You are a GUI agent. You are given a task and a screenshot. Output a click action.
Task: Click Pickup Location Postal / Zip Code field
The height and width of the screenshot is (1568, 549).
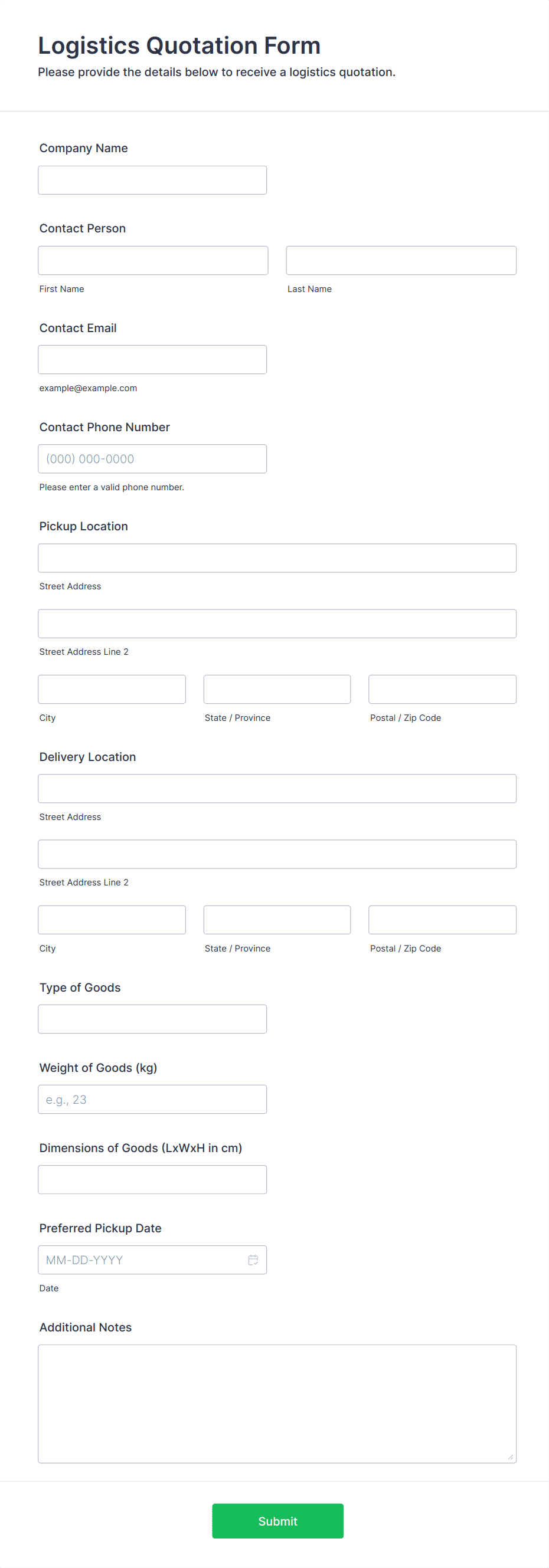442,689
